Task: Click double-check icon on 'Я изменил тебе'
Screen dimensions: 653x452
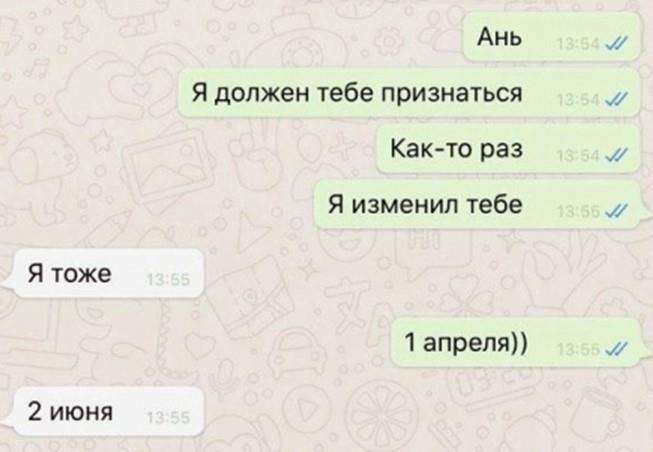Action: pos(616,212)
